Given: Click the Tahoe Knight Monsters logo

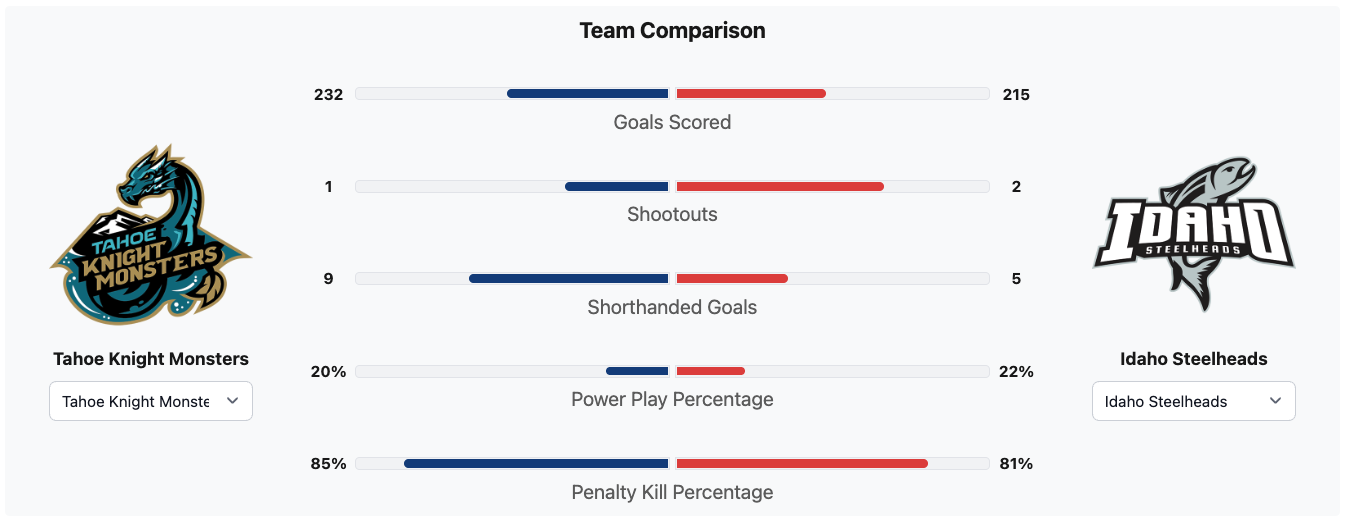Looking at the screenshot, I should pyautogui.click(x=151, y=236).
